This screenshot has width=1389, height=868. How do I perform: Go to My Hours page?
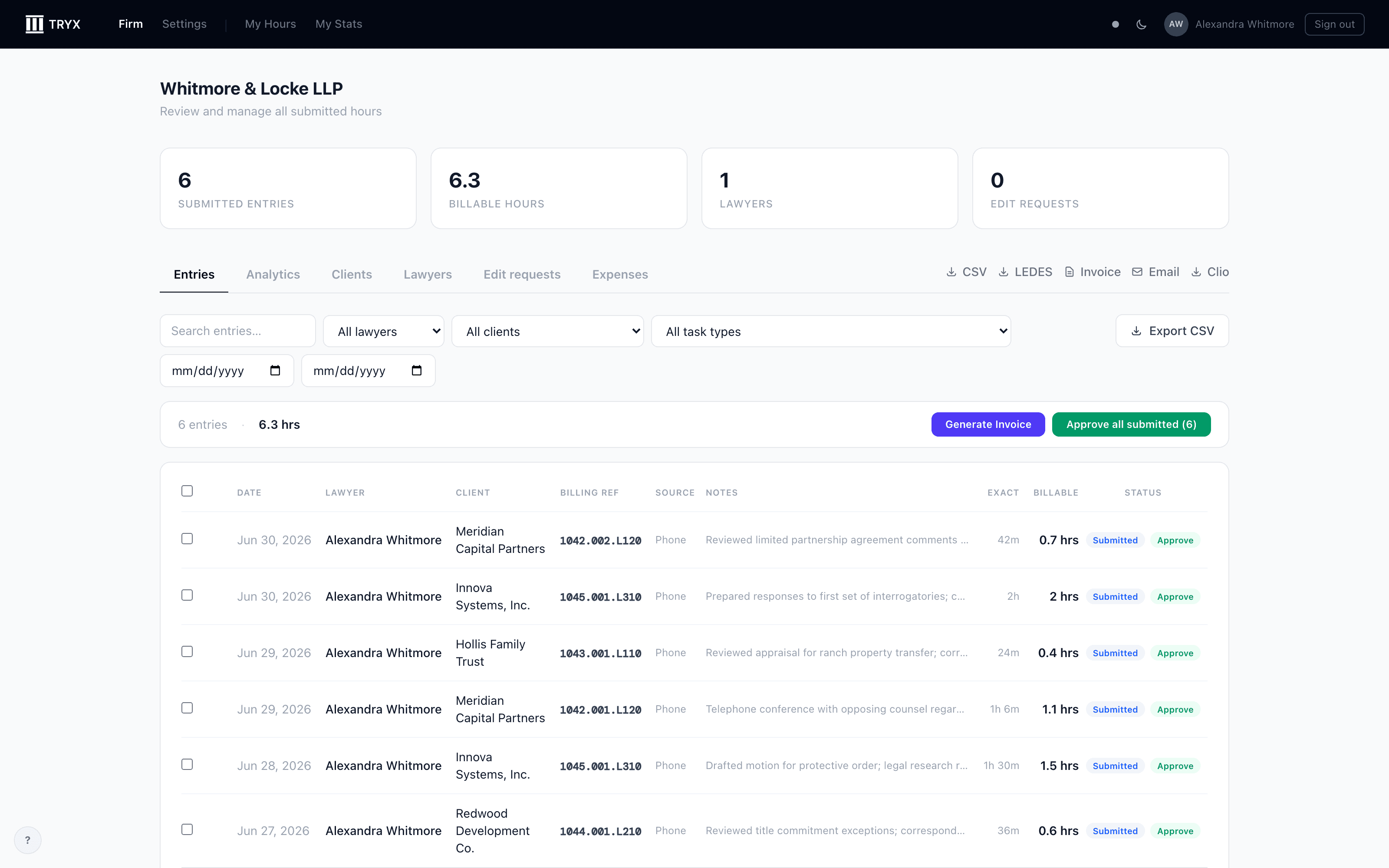click(270, 24)
